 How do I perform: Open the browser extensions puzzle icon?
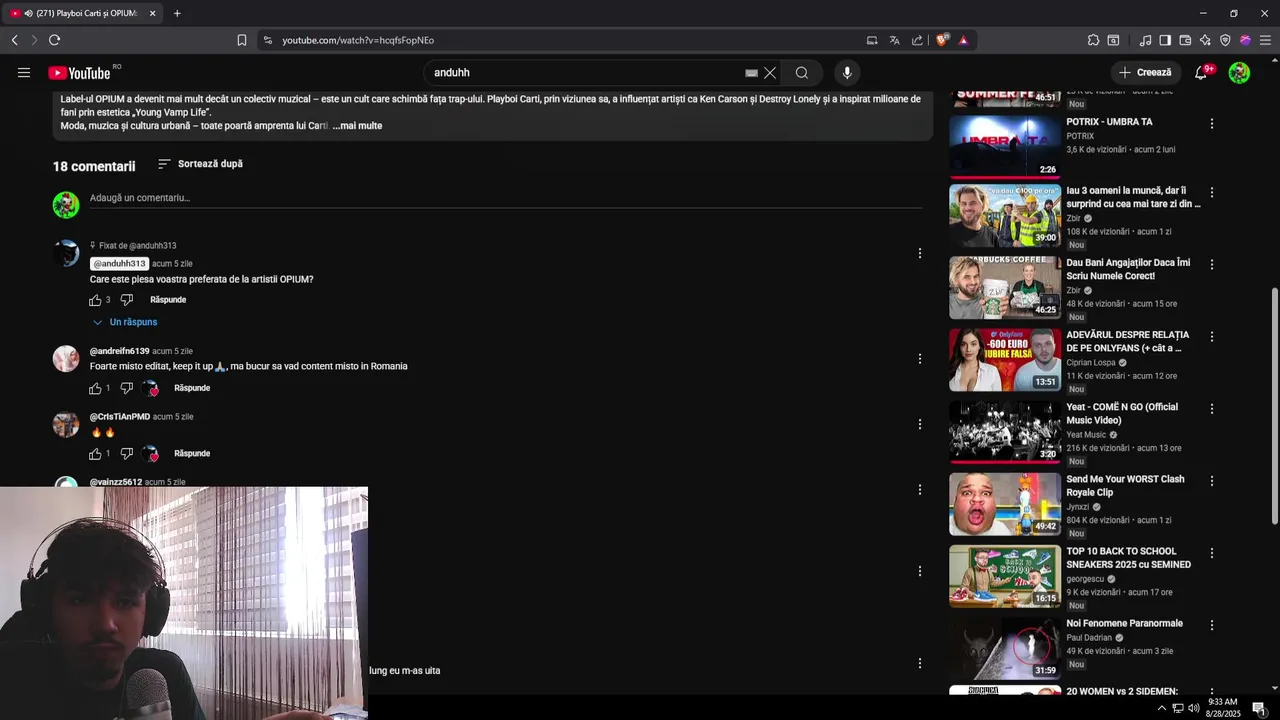coord(1093,40)
